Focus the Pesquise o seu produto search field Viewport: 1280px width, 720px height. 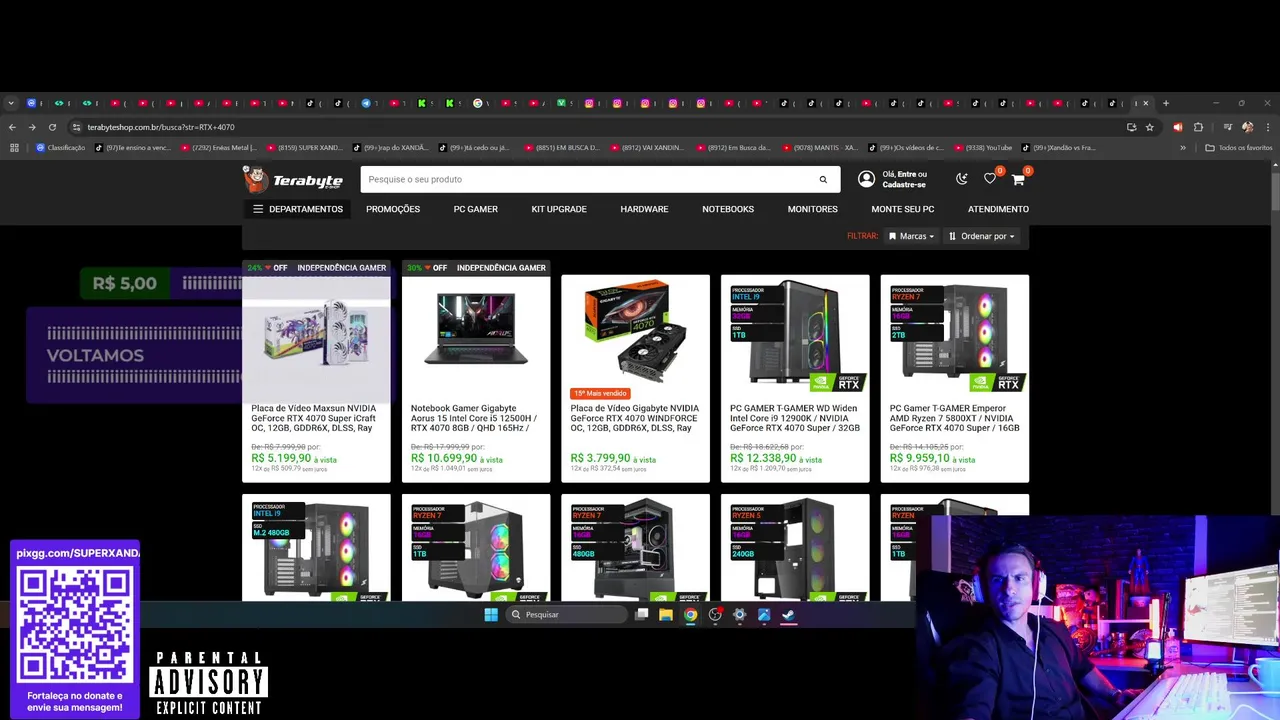click(x=588, y=180)
